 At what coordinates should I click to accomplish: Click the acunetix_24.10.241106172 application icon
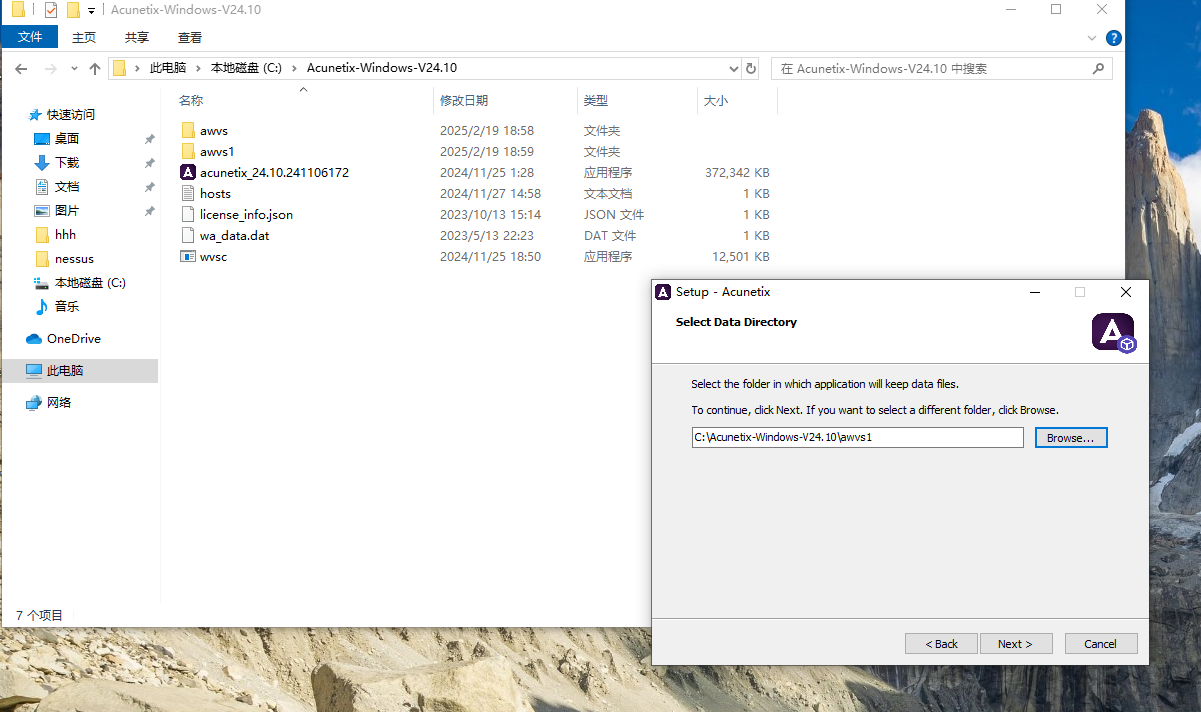tap(188, 172)
